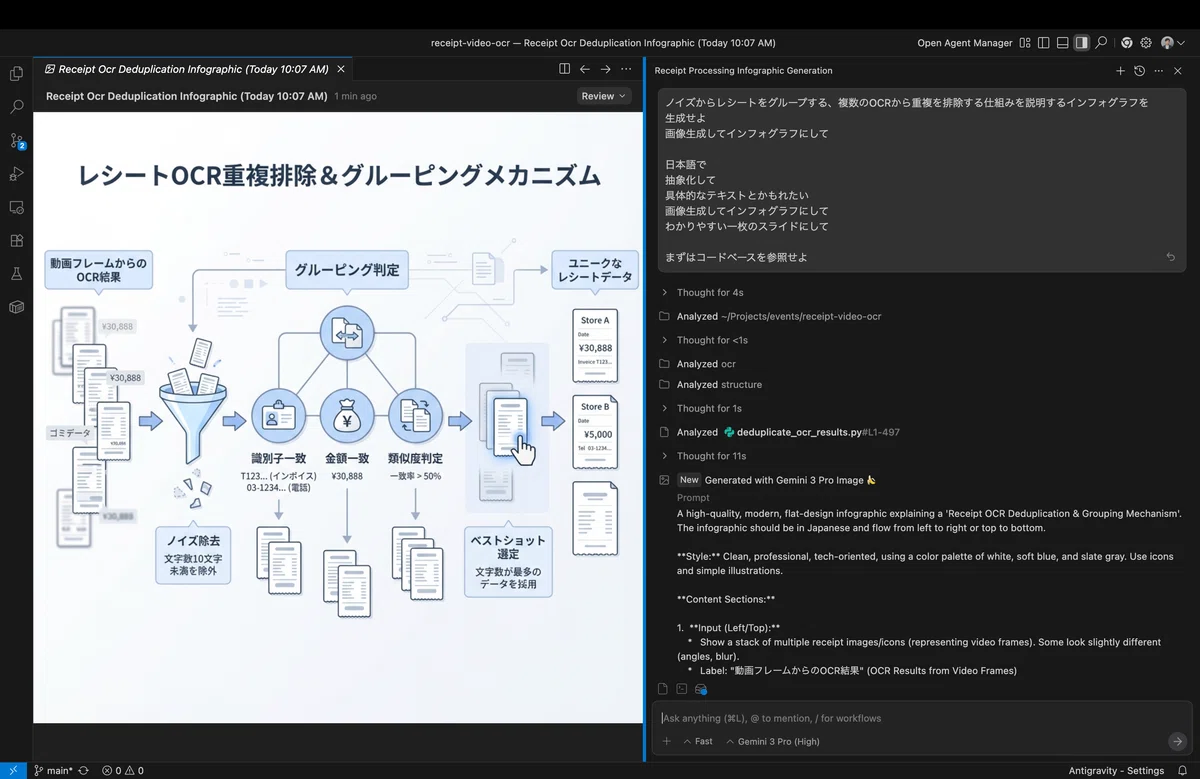Screen dimensions: 1200x779
Task: Open notifications bell in status bar
Action: [x=1182, y=770]
